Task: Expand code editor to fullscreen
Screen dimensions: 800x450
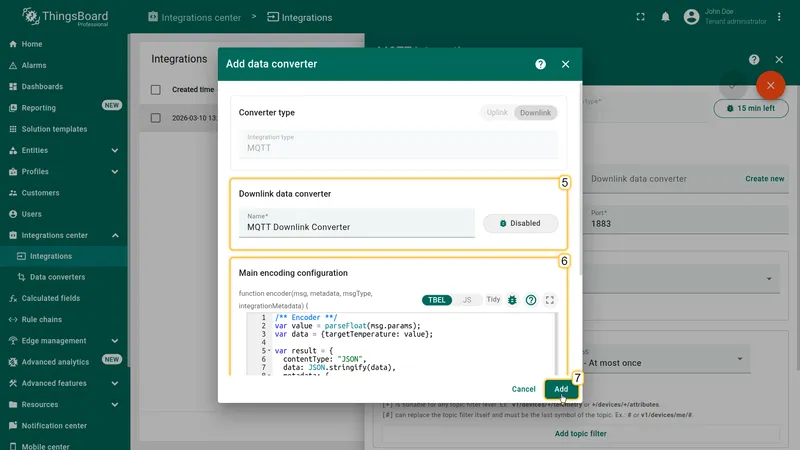Action: click(549, 300)
